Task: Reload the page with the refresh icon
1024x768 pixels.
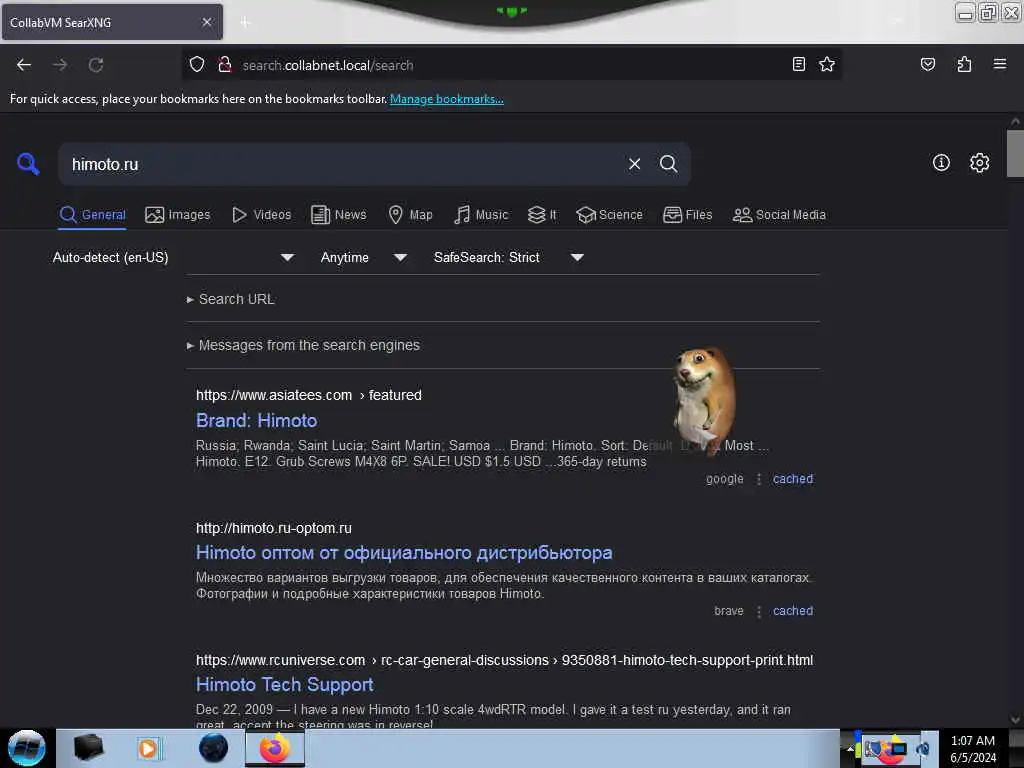Action: click(96, 65)
